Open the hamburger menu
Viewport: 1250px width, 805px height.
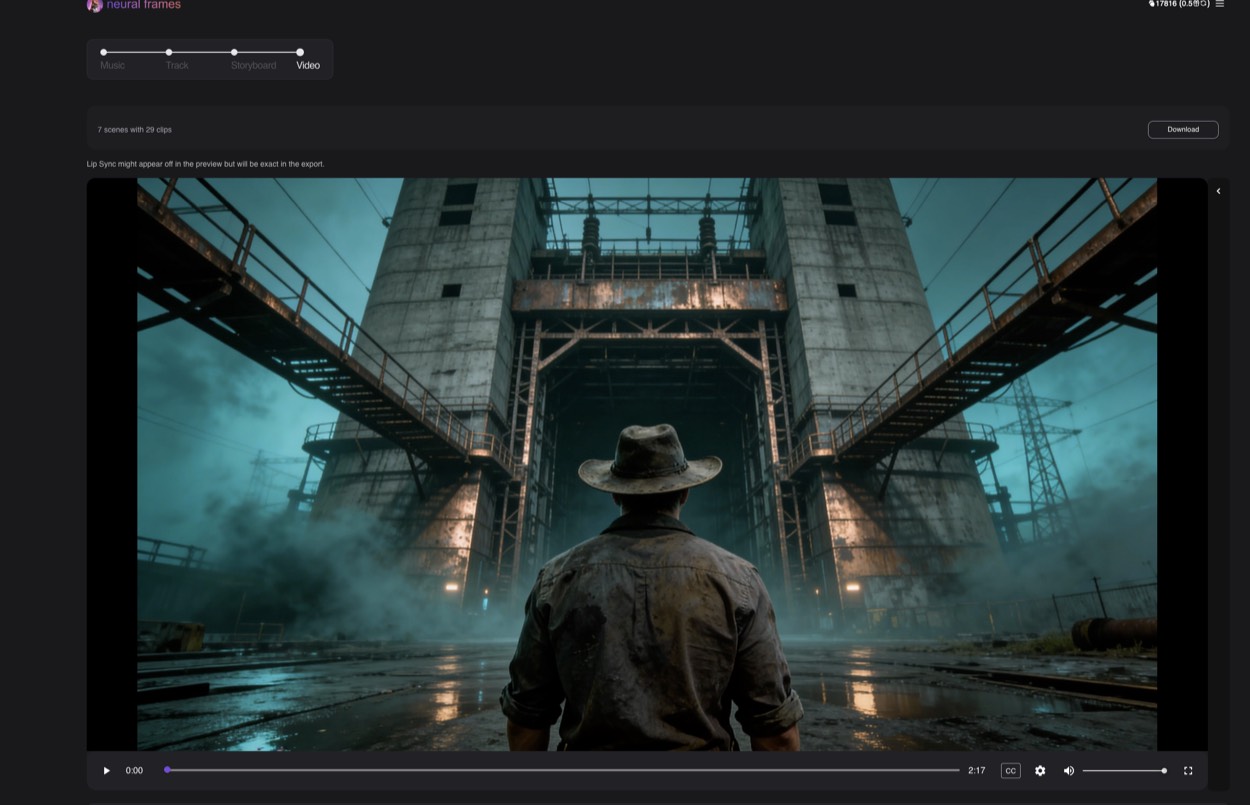(1220, 4)
